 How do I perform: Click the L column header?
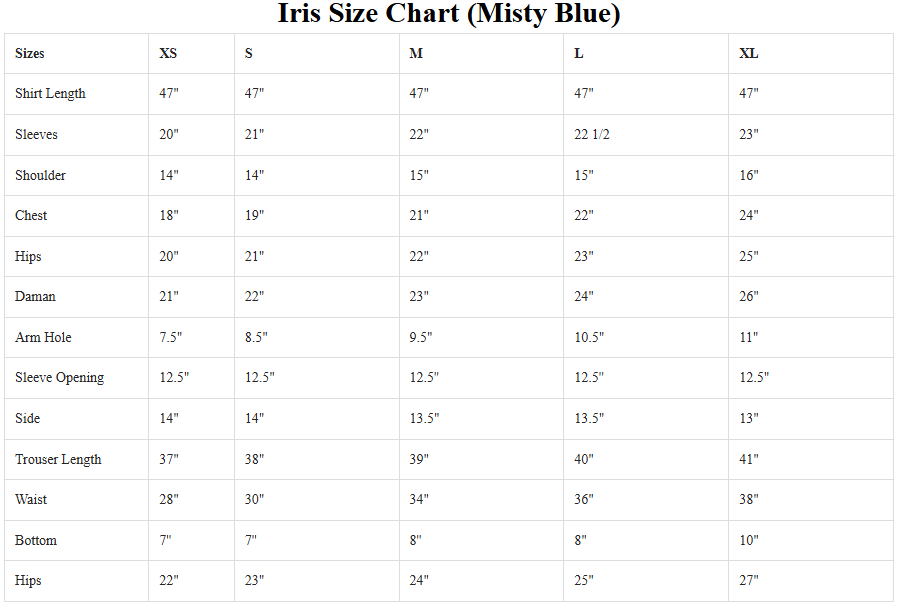(x=579, y=53)
